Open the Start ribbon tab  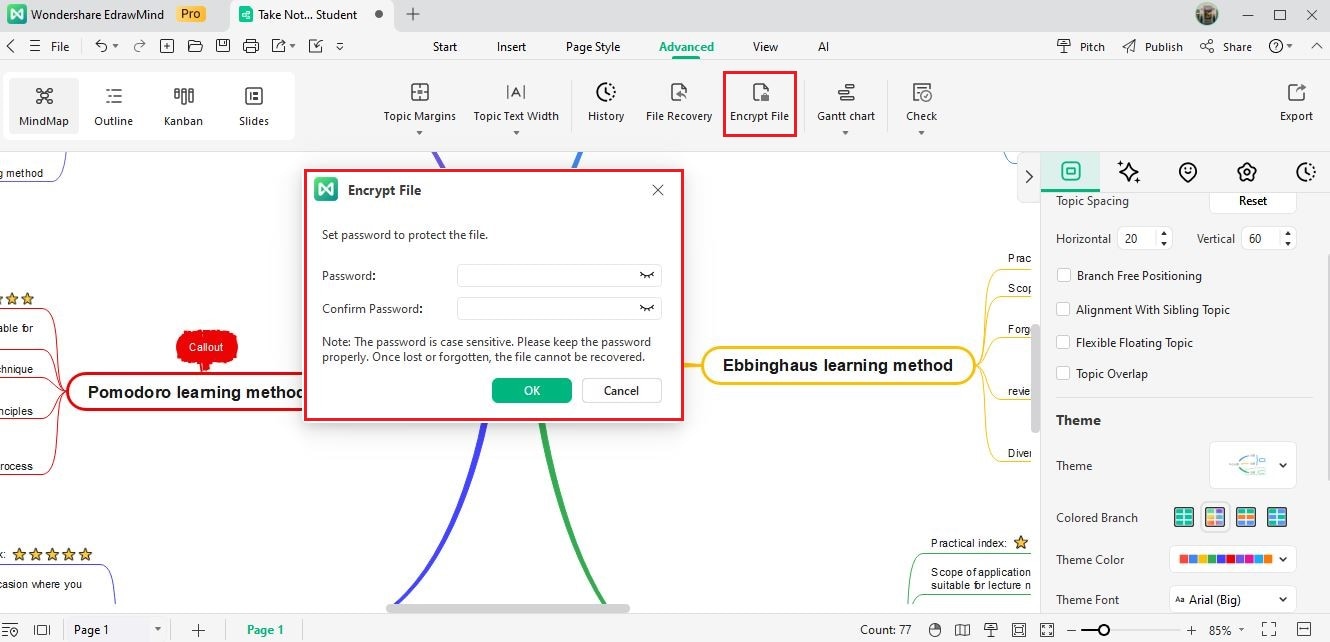pos(445,46)
